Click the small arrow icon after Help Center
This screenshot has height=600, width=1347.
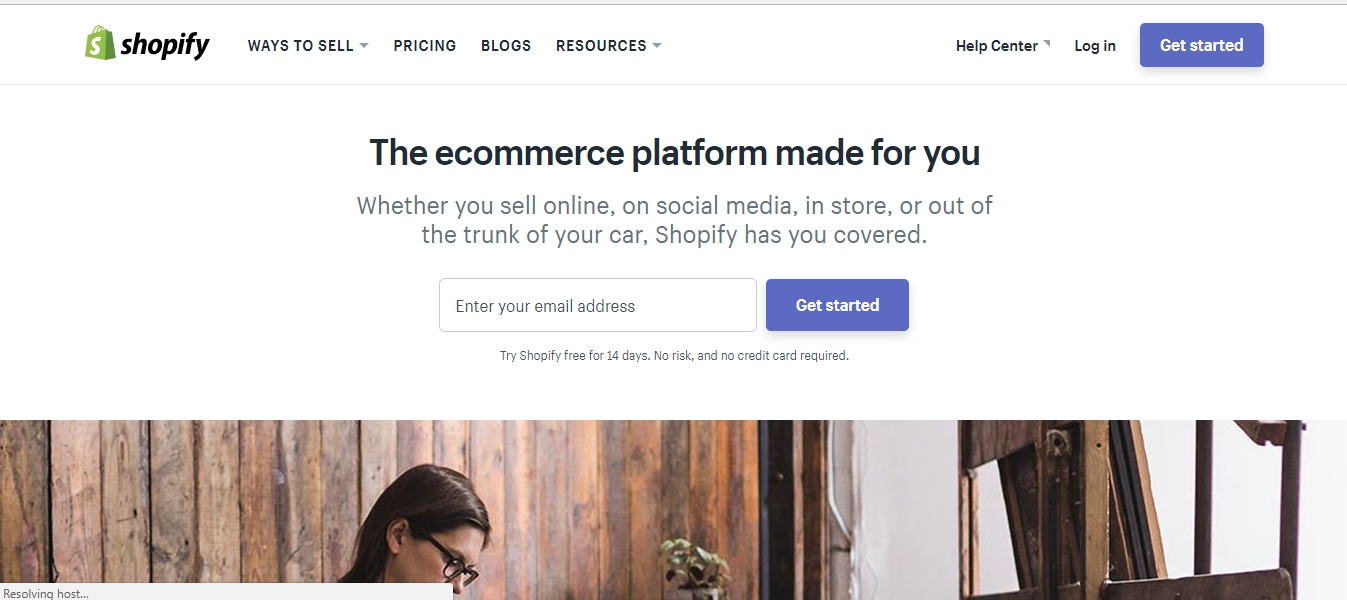tap(1047, 43)
